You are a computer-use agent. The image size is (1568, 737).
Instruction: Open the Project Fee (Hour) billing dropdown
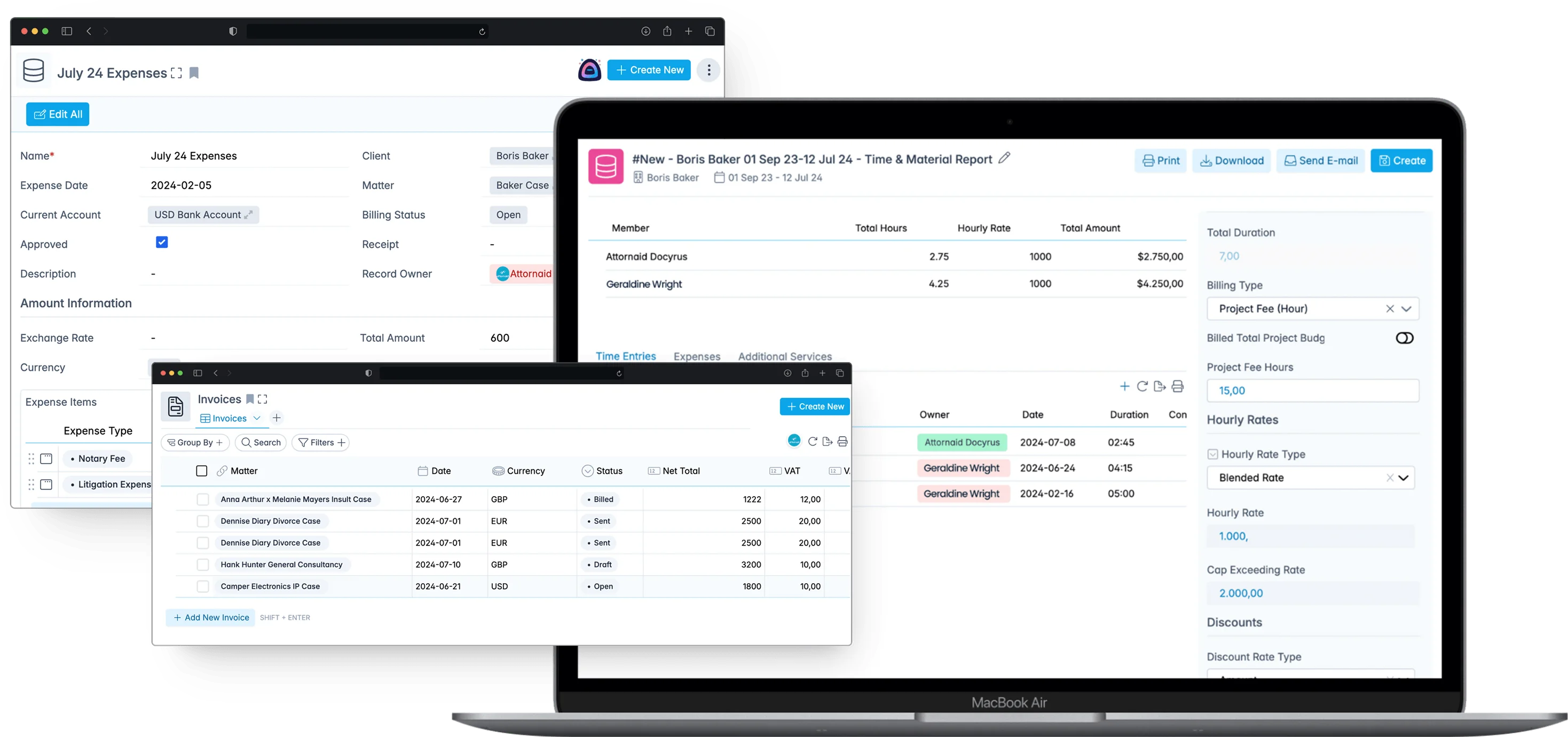[1407, 309]
